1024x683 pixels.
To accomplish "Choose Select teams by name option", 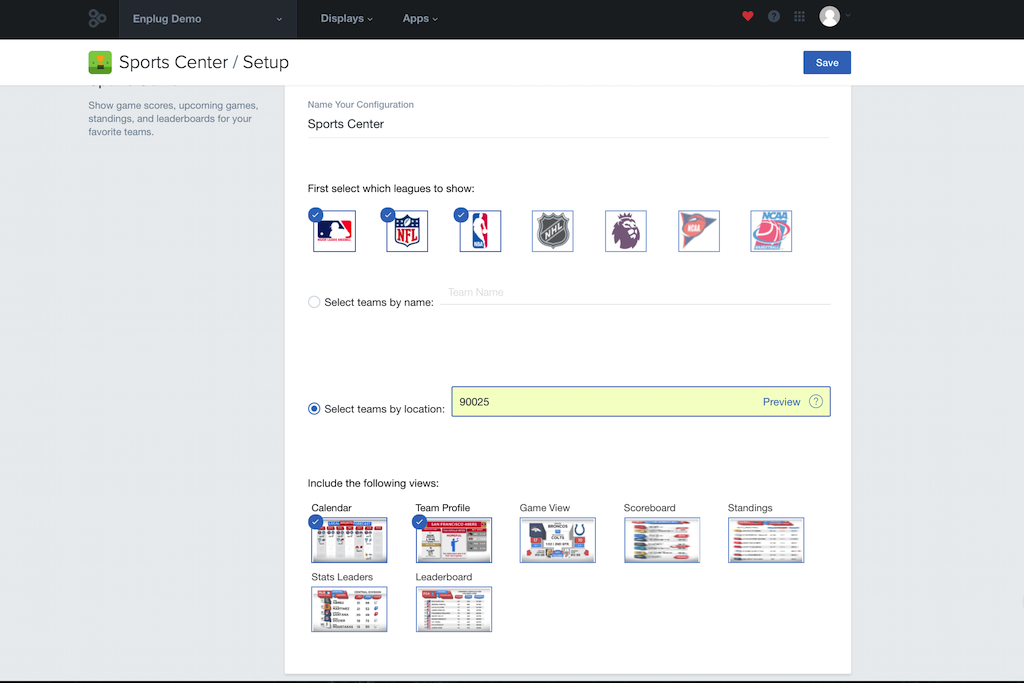I will click(x=314, y=302).
